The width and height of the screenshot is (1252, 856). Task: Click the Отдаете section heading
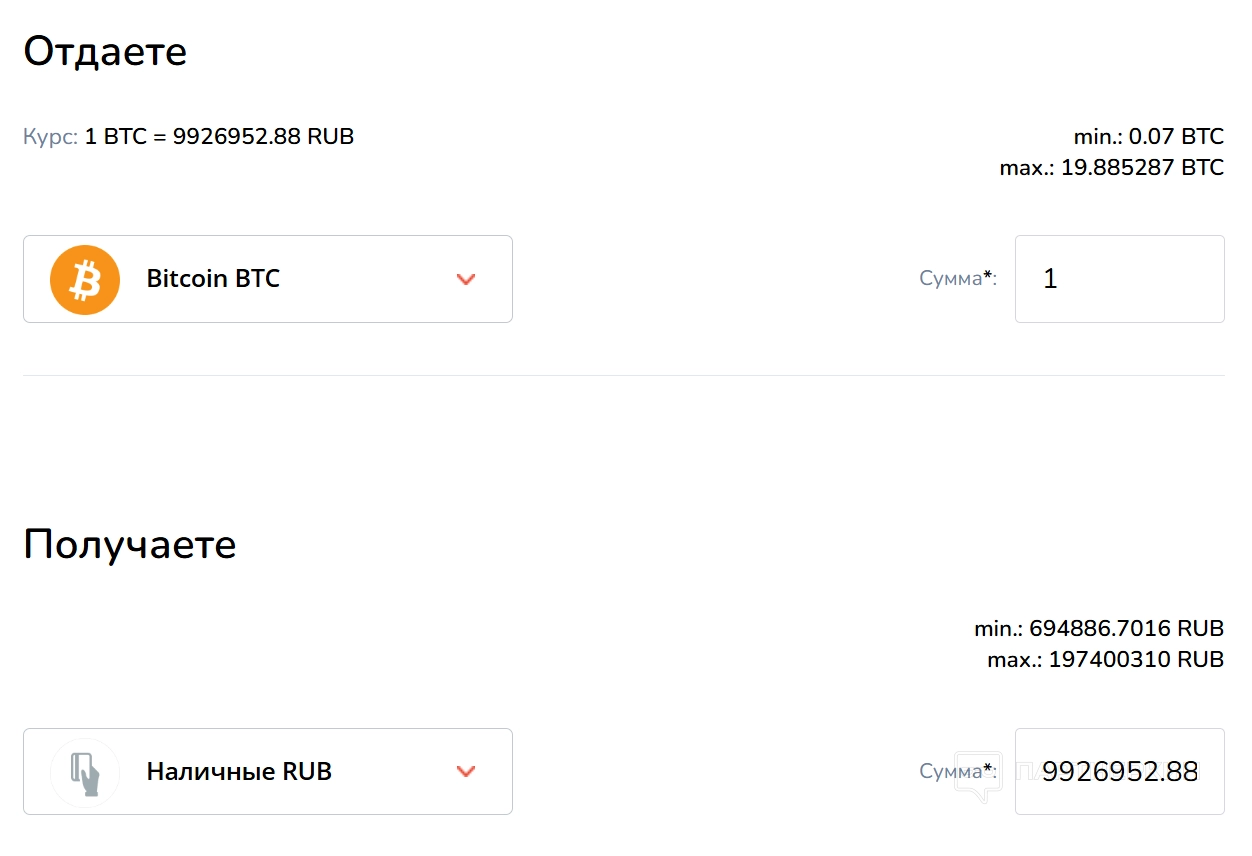point(105,52)
